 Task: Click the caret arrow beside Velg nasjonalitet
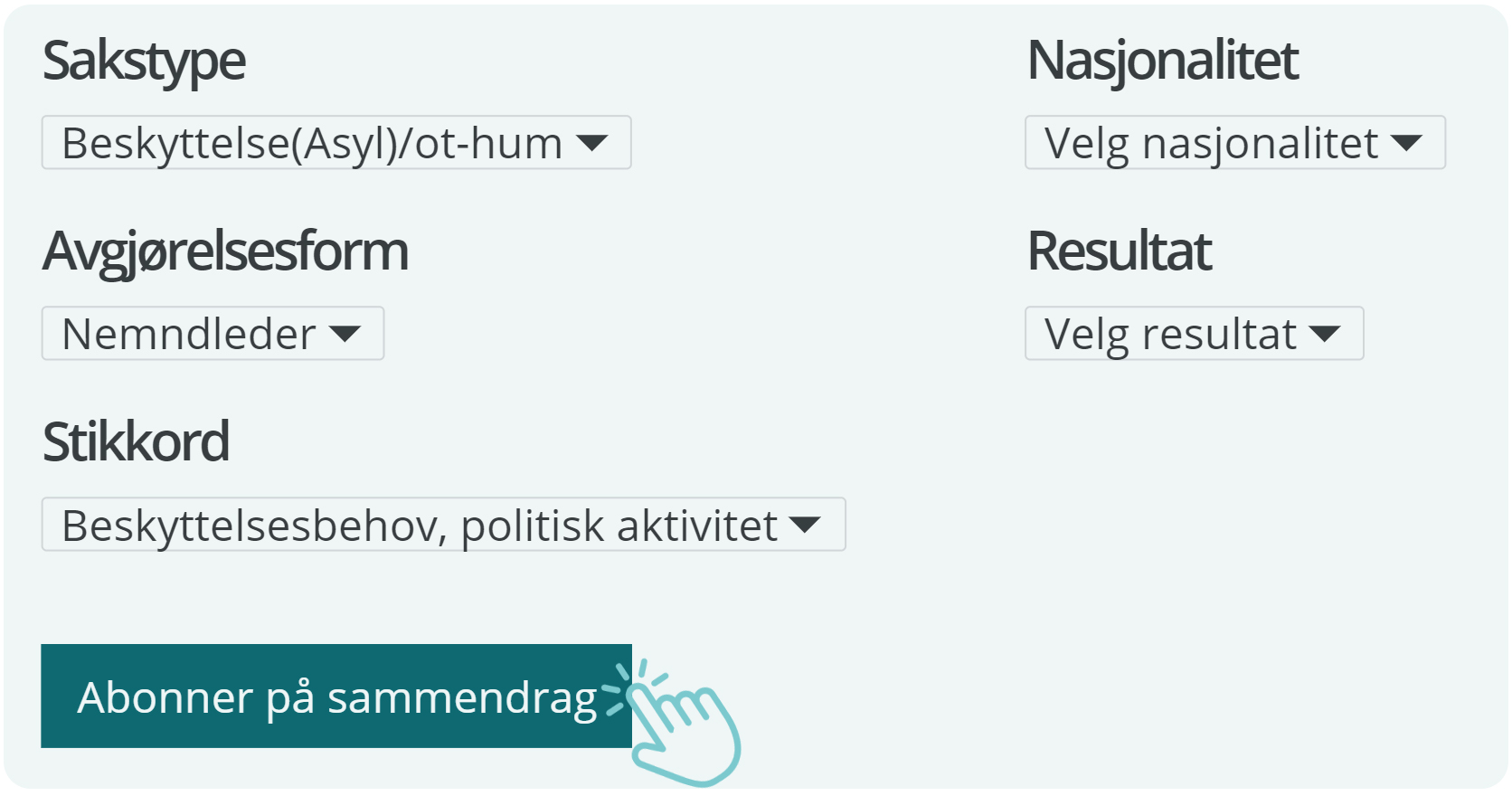[1407, 143]
